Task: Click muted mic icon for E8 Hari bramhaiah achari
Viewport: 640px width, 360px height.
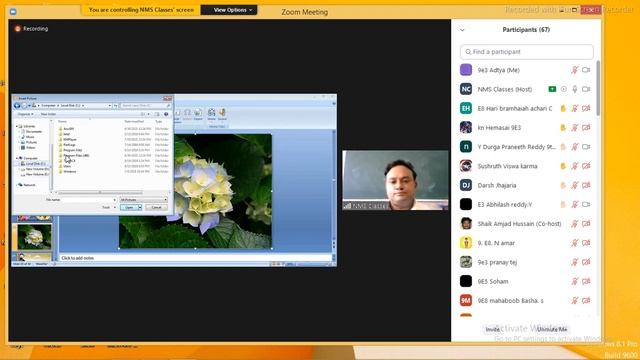Action: 575,109
